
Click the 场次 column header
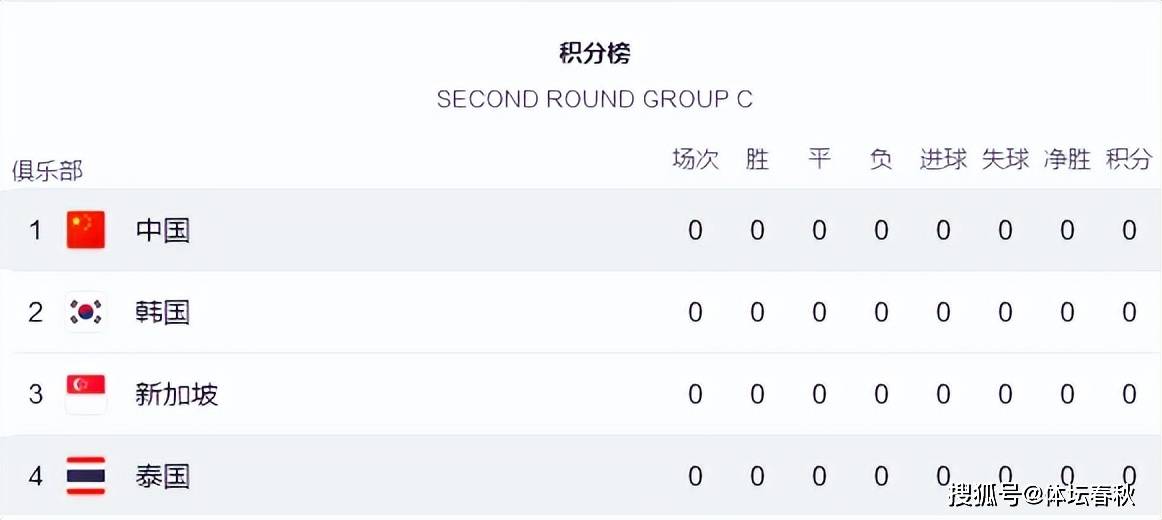(x=695, y=159)
